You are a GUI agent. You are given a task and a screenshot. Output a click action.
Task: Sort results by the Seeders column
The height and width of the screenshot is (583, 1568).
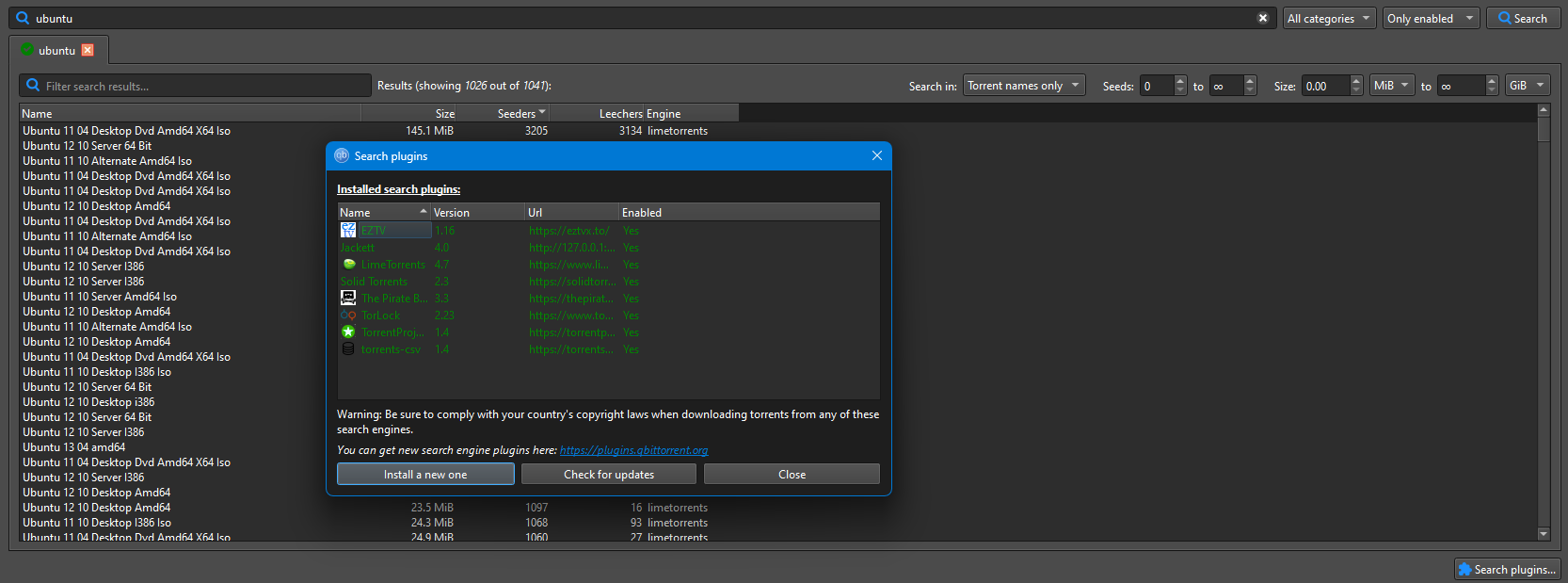(504, 113)
